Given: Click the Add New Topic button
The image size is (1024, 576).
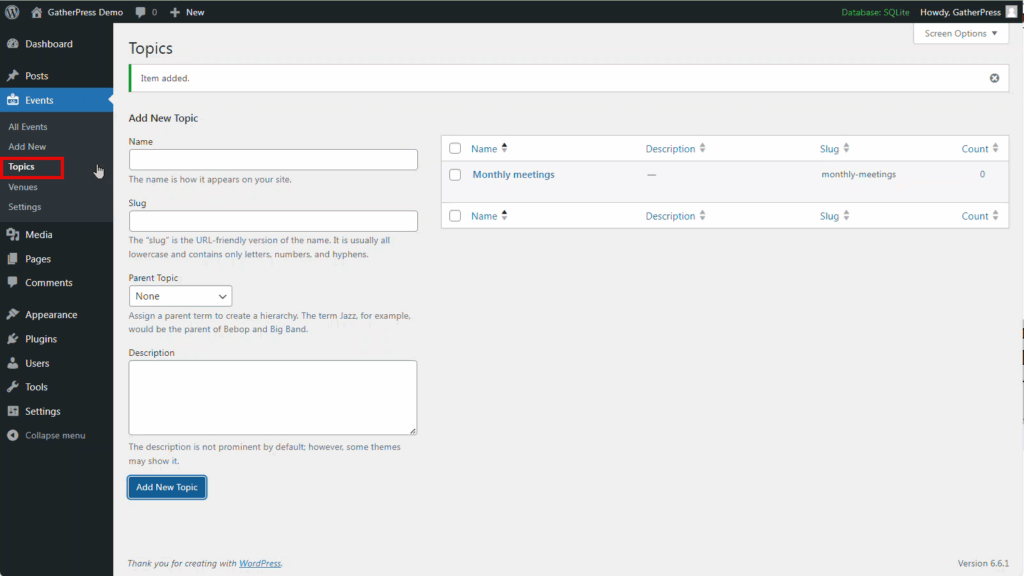Looking at the screenshot, I should pos(167,487).
